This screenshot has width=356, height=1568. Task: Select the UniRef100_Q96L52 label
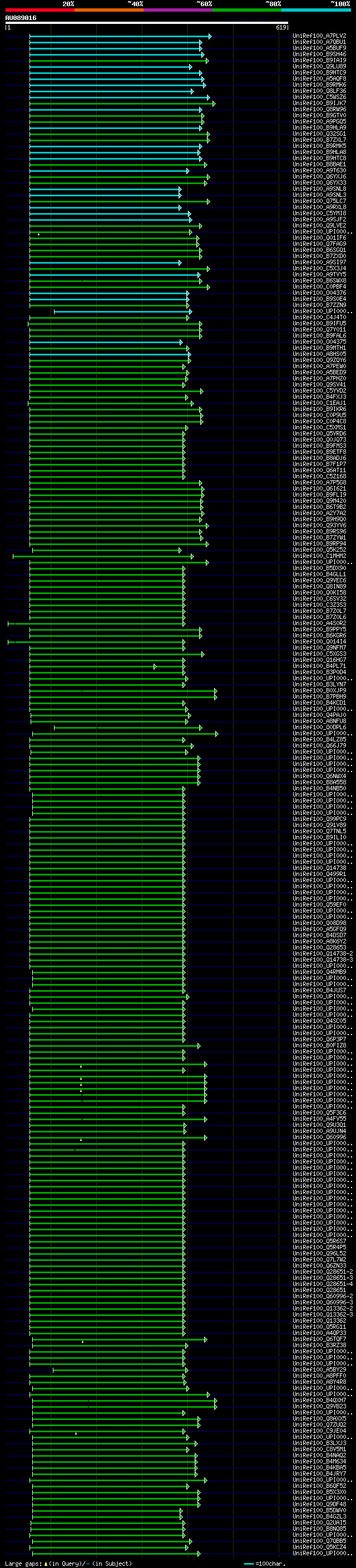point(319,1254)
